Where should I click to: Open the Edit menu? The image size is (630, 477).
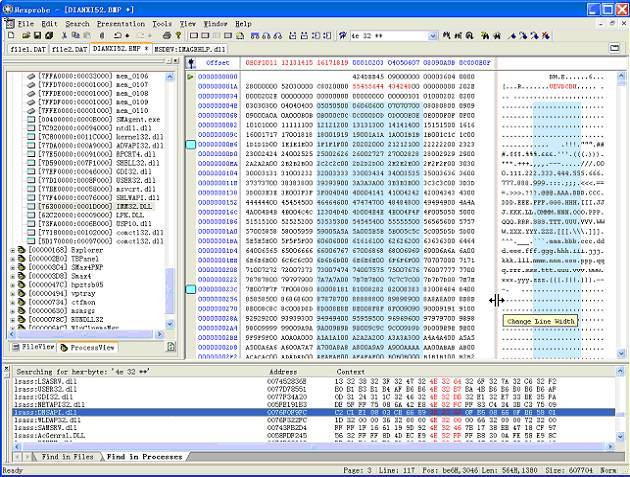click(49, 24)
